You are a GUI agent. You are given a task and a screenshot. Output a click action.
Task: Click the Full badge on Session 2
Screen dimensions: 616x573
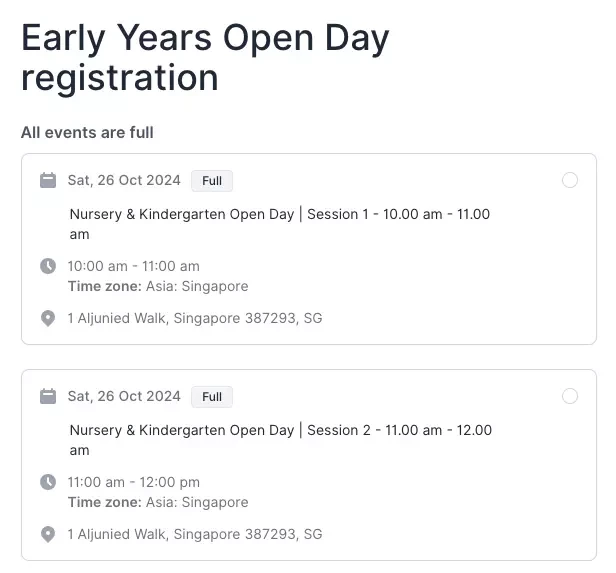pyautogui.click(x=212, y=397)
